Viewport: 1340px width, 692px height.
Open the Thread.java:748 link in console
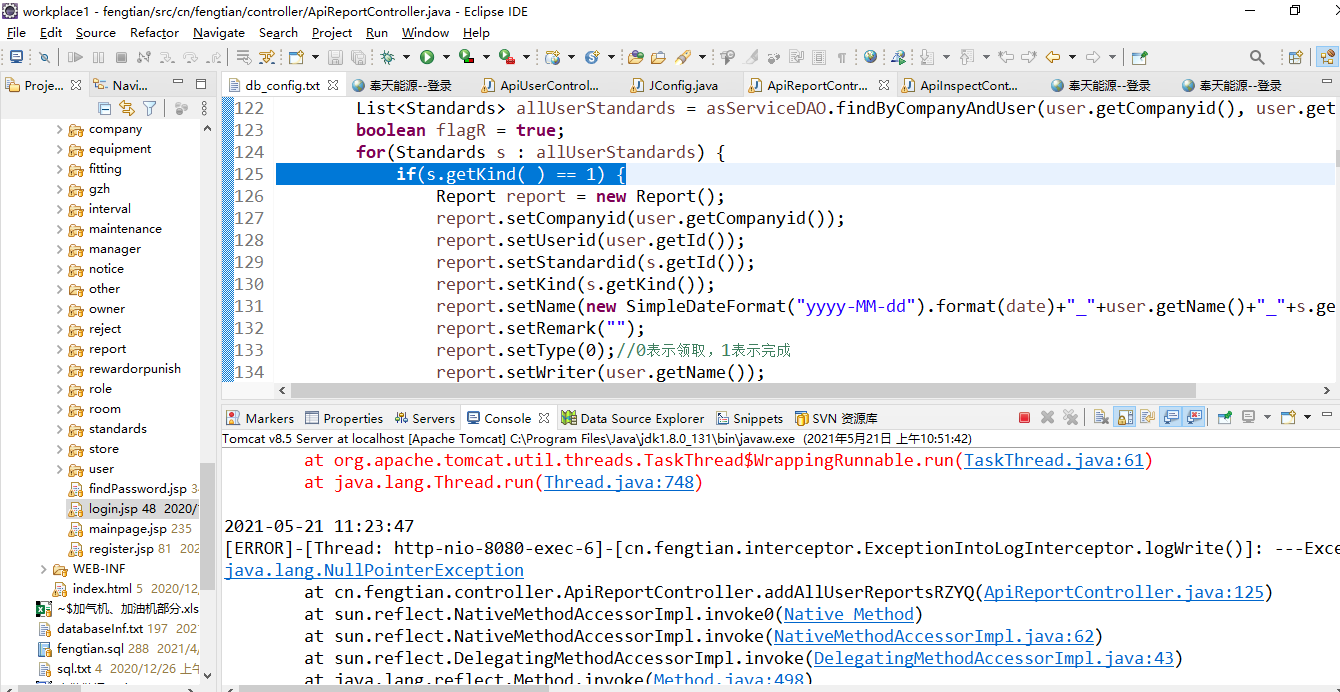(619, 482)
